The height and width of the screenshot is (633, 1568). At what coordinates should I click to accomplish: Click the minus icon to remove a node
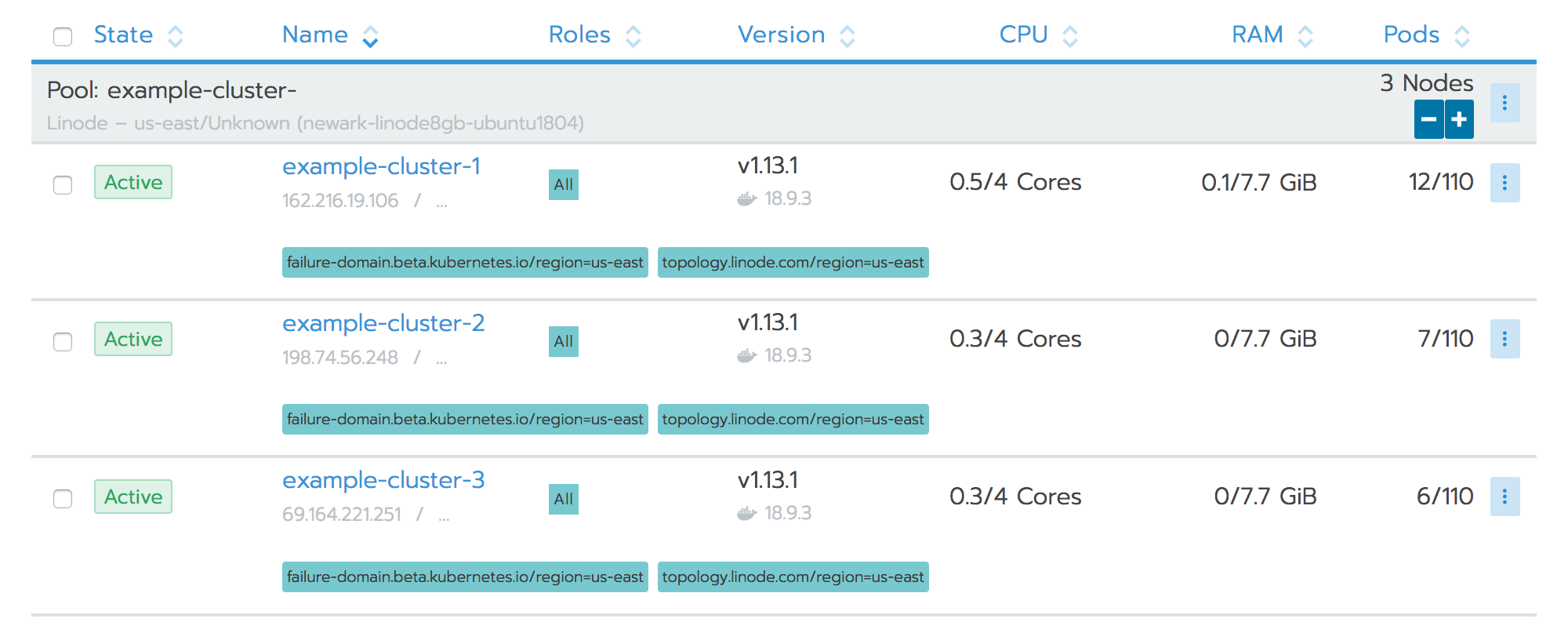1428,119
